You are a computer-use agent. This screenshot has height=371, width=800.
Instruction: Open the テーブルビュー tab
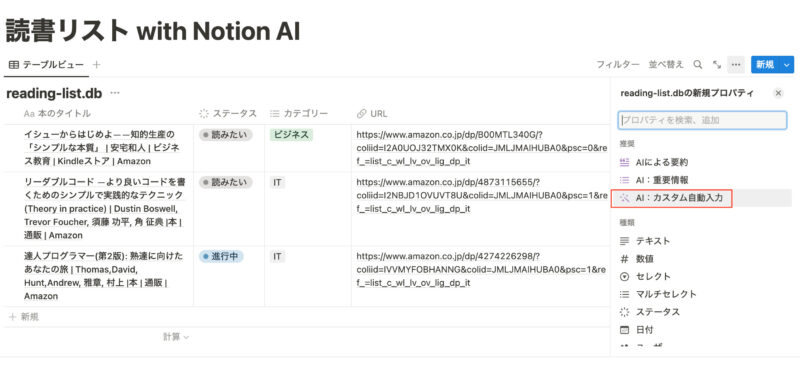coord(46,65)
